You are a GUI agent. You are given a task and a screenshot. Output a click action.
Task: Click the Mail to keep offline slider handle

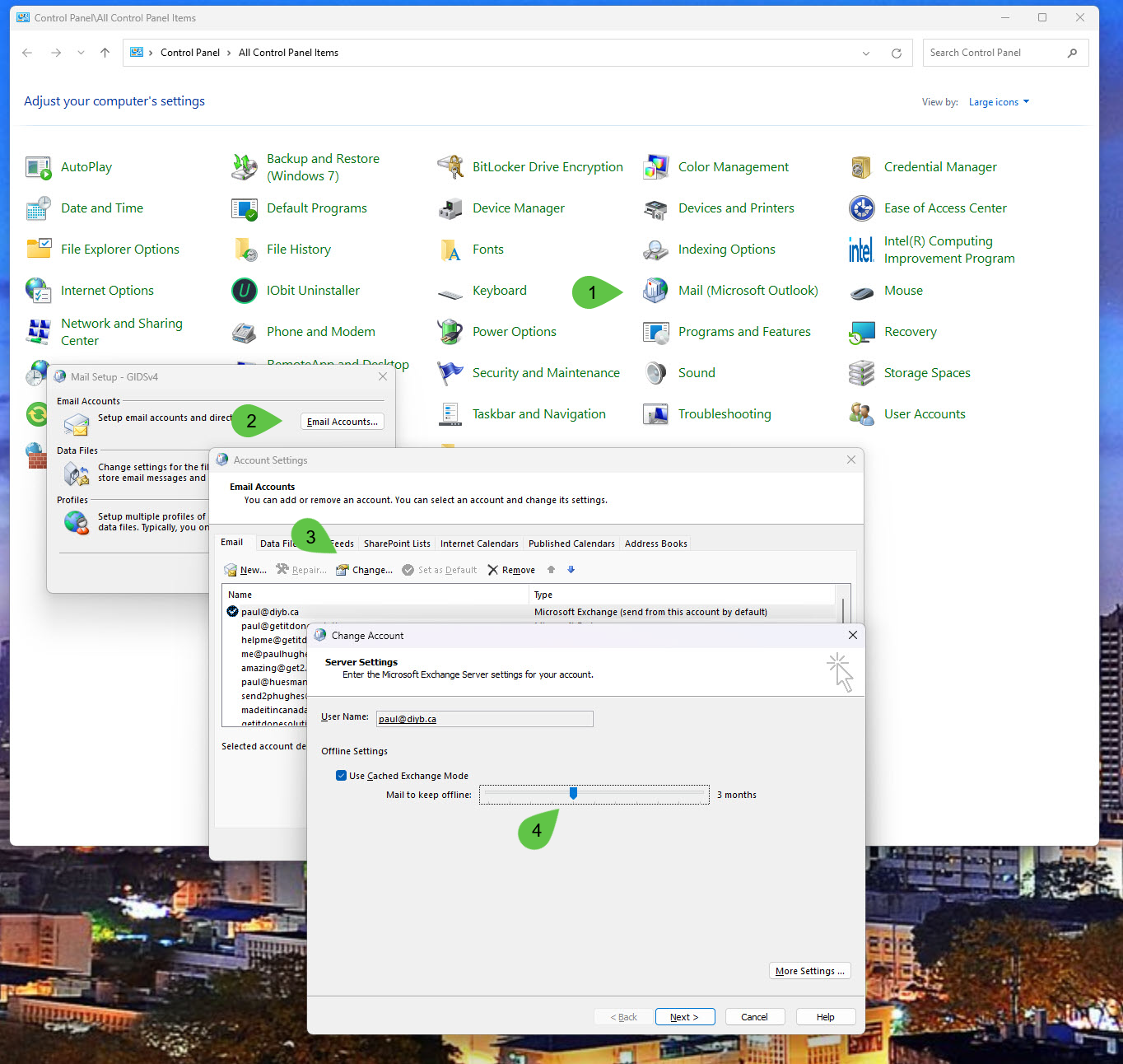(x=573, y=793)
